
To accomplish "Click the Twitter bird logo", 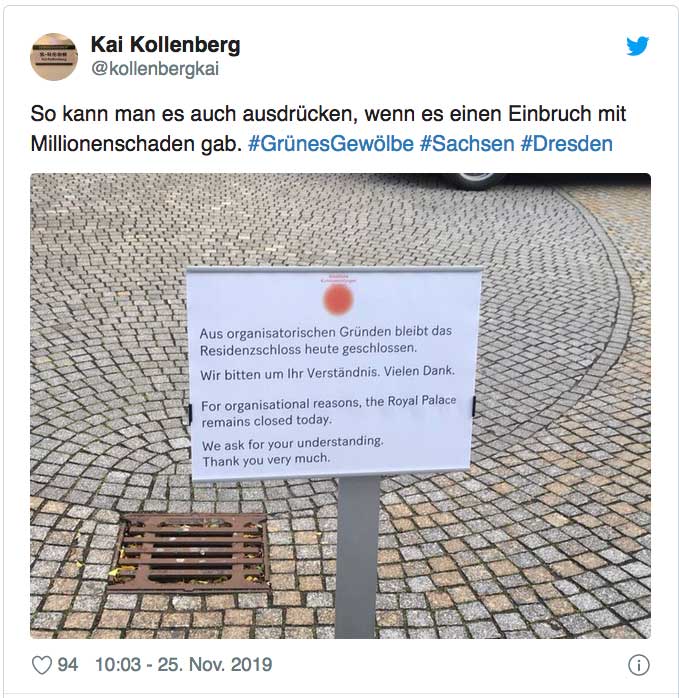I will coord(638,46).
